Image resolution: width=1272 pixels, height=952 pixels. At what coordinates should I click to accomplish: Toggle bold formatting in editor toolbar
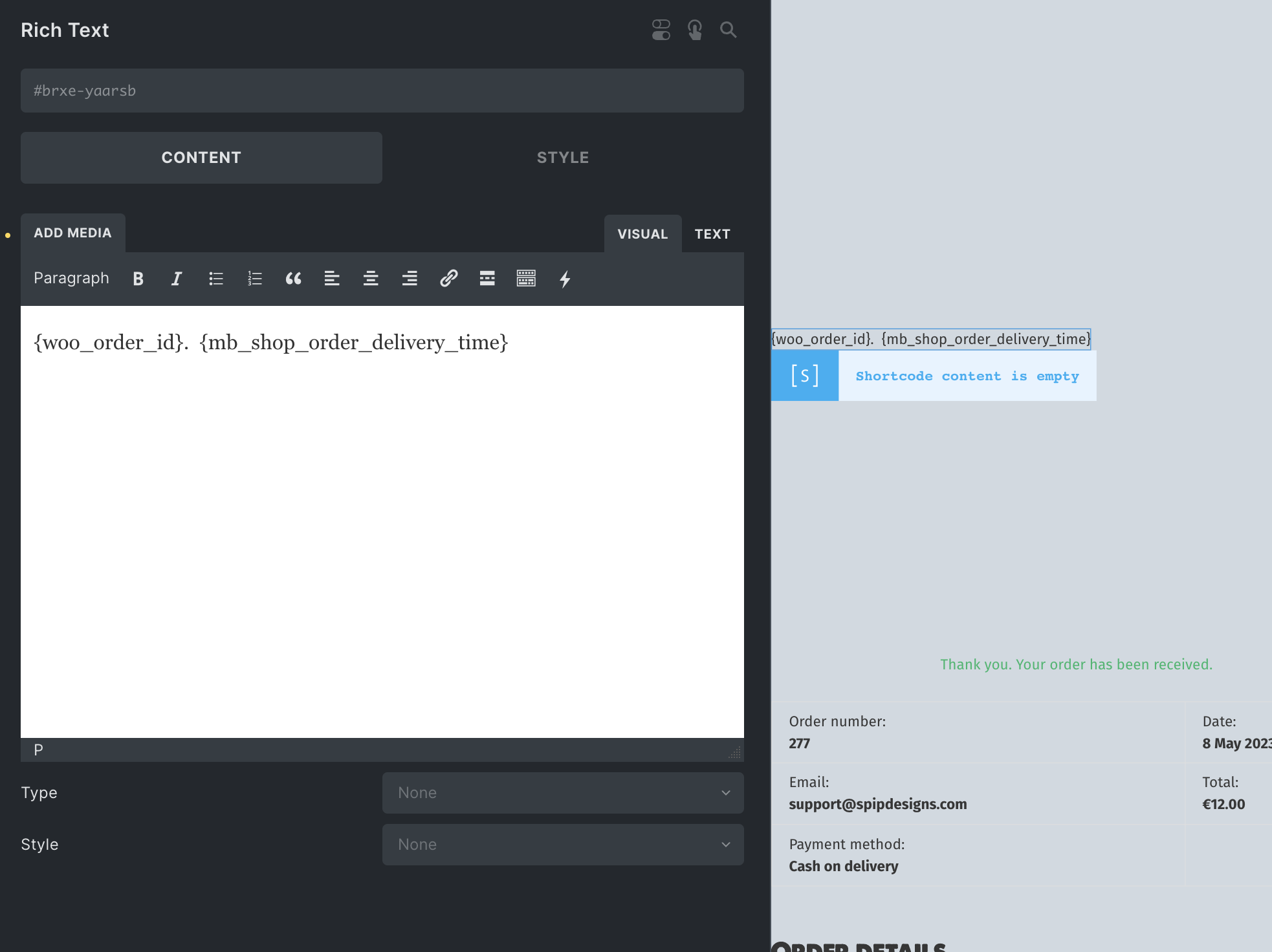click(x=138, y=279)
